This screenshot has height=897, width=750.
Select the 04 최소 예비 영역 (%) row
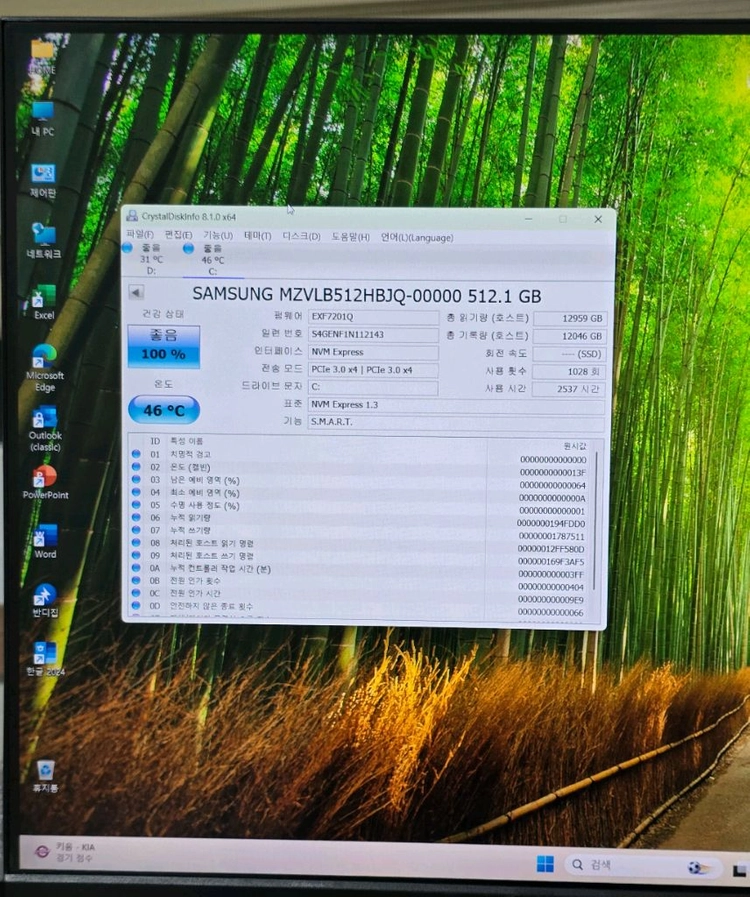click(359, 493)
